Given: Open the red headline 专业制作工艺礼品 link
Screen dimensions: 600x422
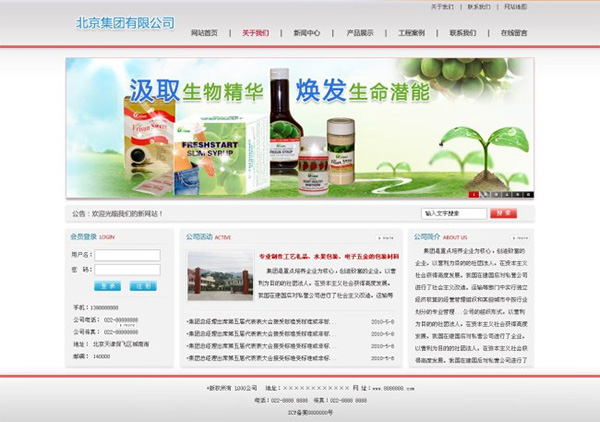Looking at the screenshot, I should pyautogui.click(x=329, y=256).
